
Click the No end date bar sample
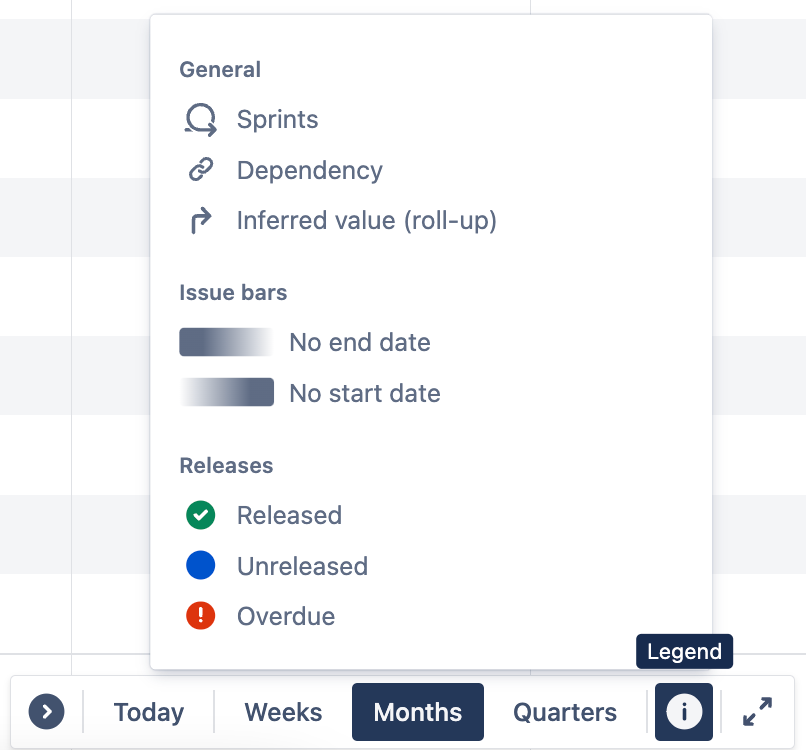[x=226, y=342]
